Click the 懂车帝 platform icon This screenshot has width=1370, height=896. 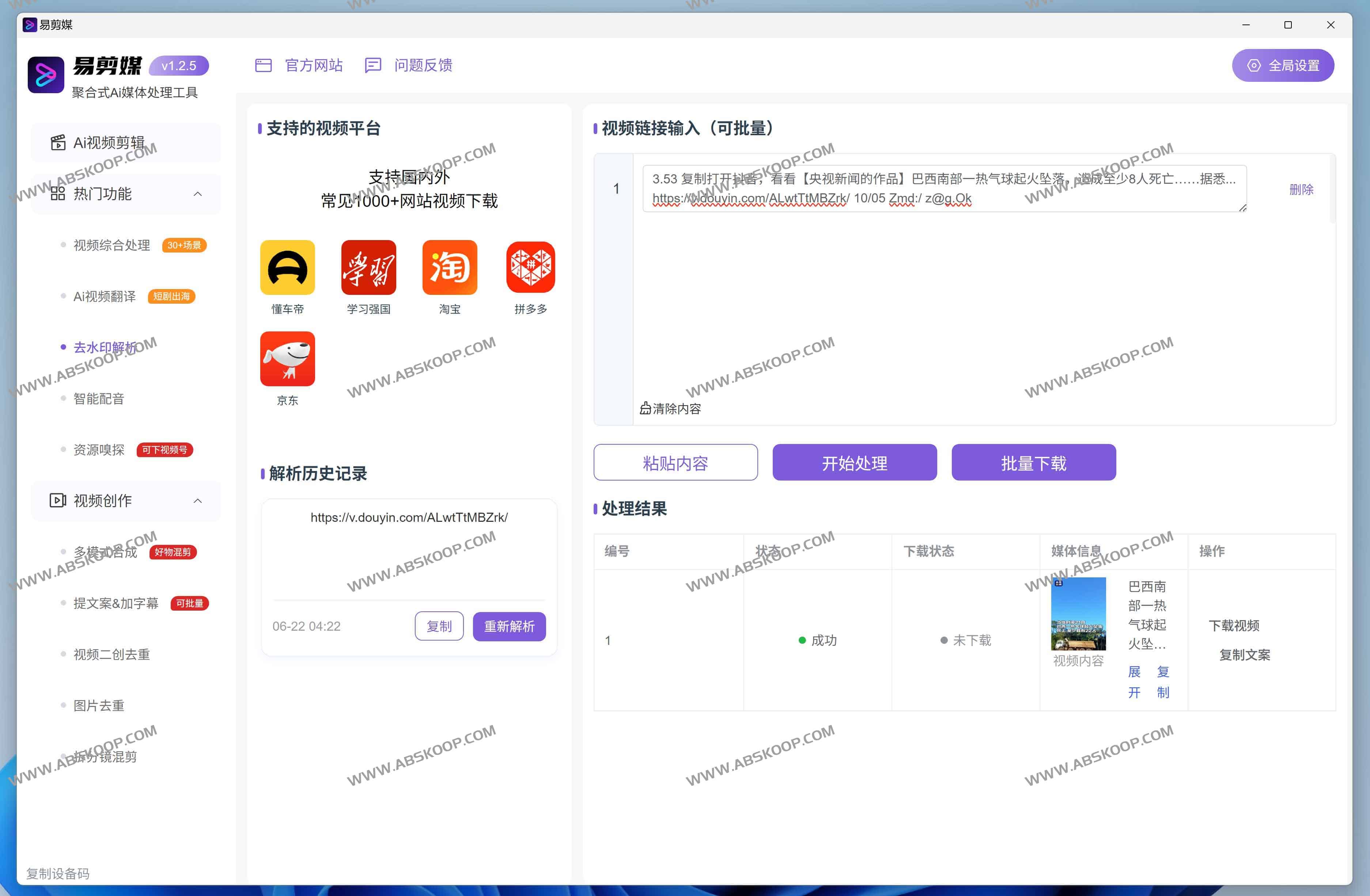click(x=287, y=267)
